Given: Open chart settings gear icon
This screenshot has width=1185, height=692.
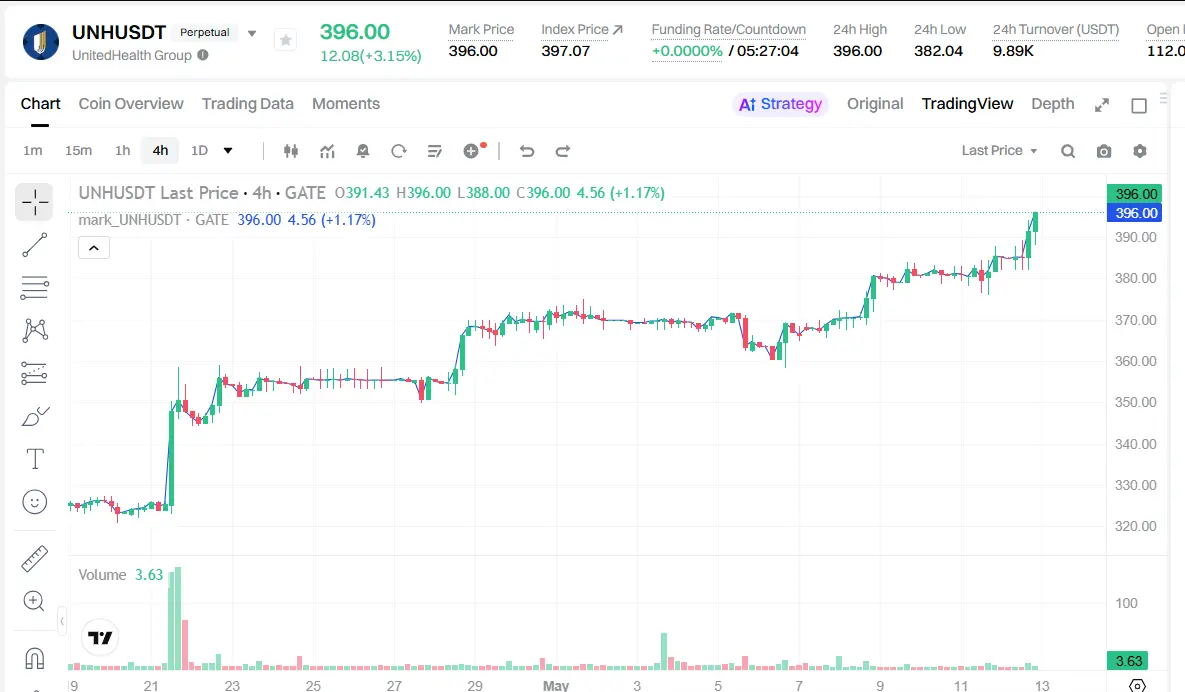Looking at the screenshot, I should tap(1140, 151).
